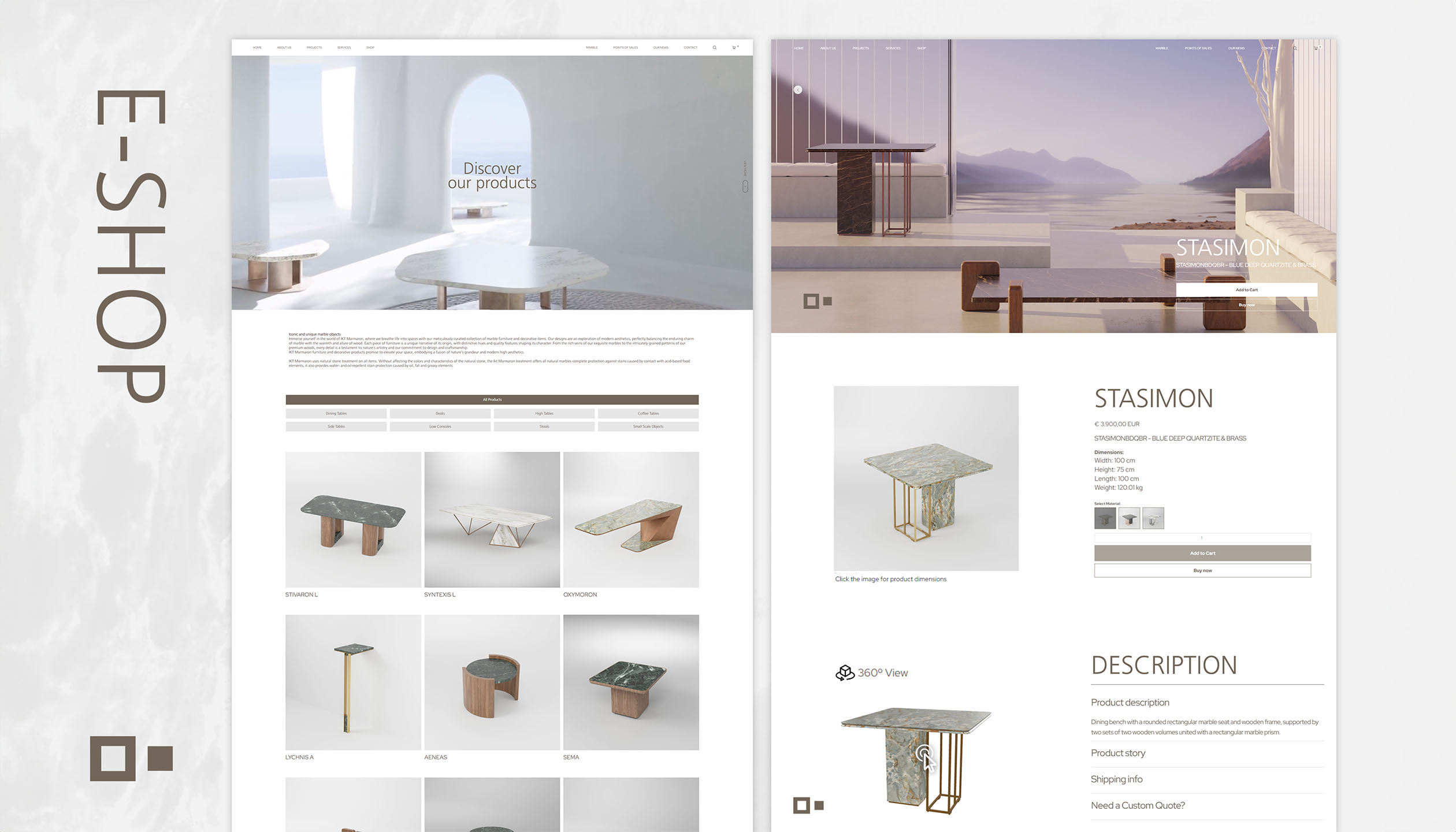
Task: Open the LYCHNIS A product thumbnail
Action: (353, 682)
